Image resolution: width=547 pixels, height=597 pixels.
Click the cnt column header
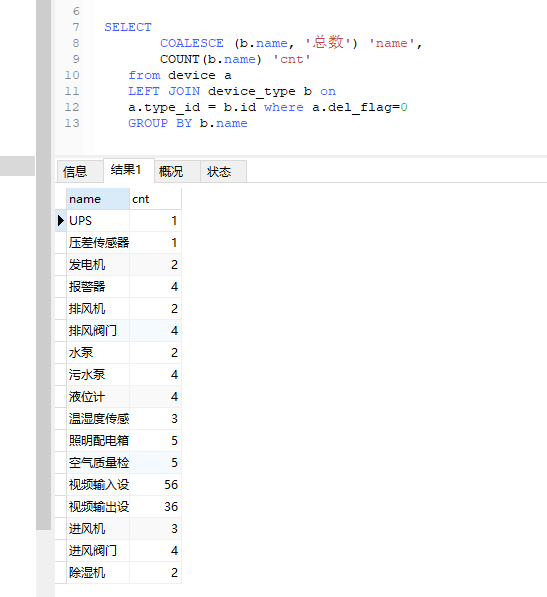tap(155, 199)
